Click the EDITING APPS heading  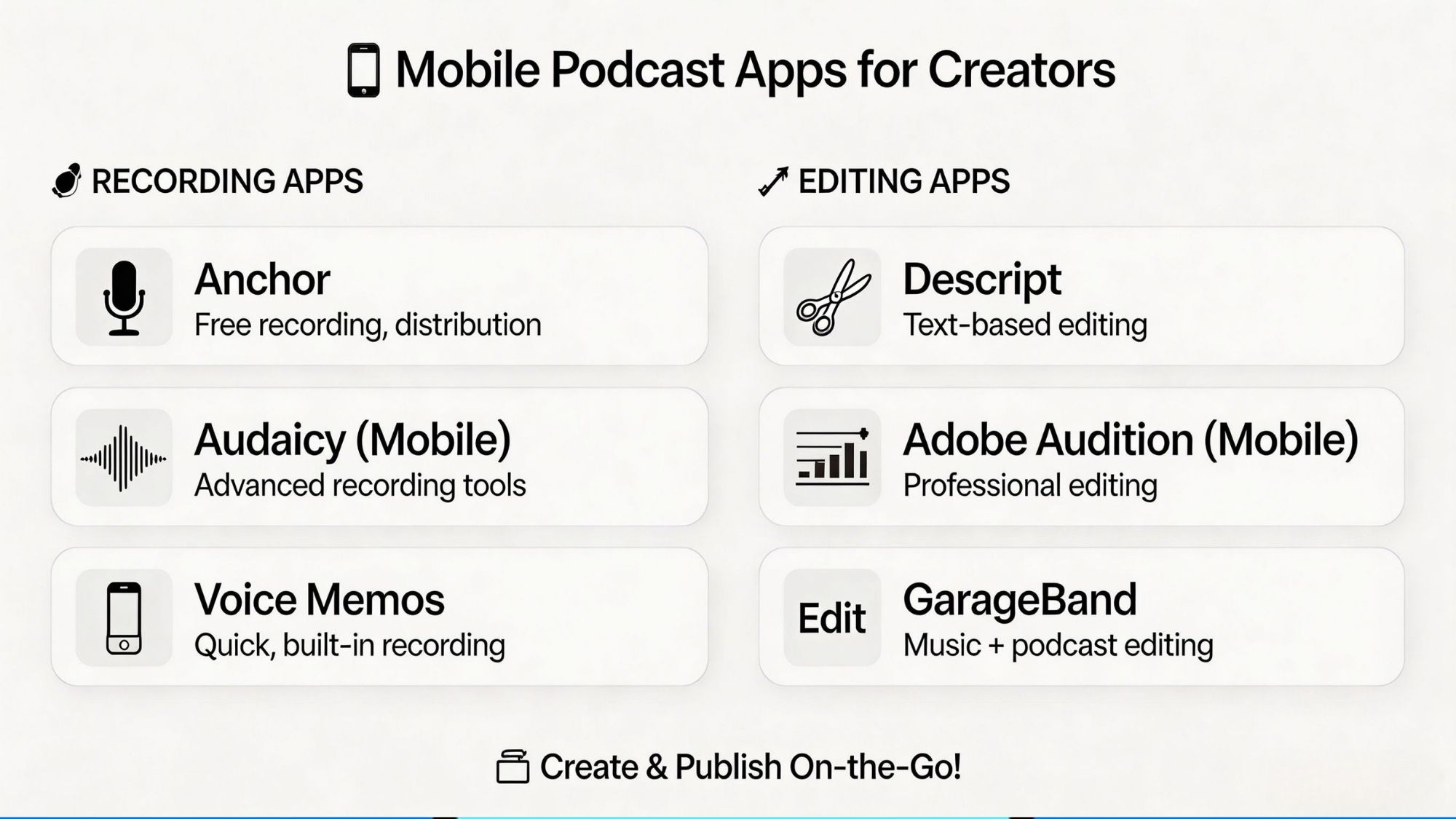pyautogui.click(x=904, y=181)
